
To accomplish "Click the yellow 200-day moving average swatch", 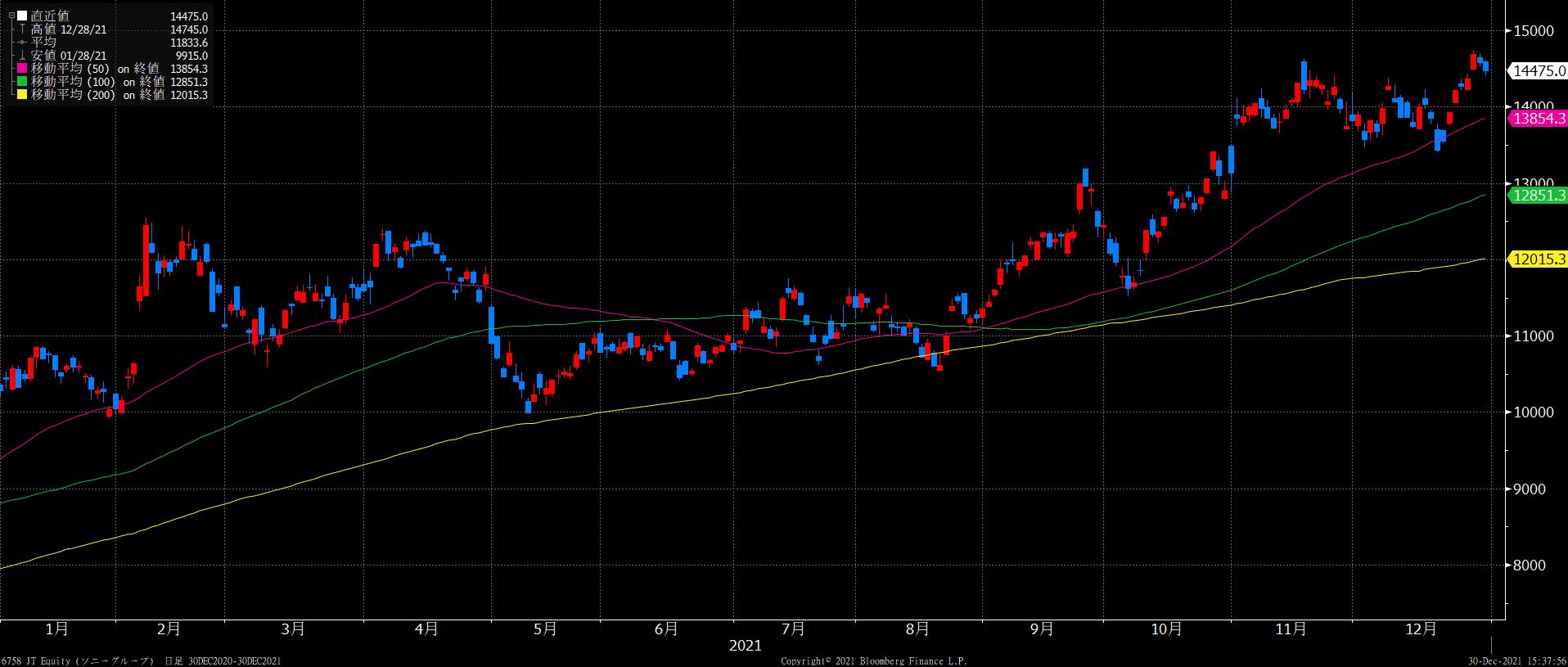I will (x=22, y=95).
